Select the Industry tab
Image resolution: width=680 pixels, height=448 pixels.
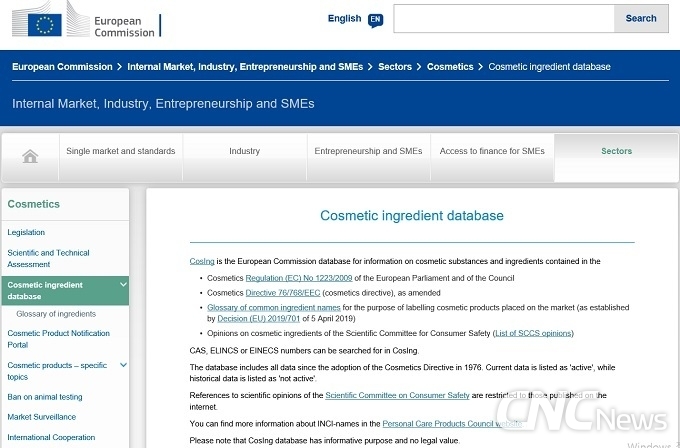[x=245, y=157]
